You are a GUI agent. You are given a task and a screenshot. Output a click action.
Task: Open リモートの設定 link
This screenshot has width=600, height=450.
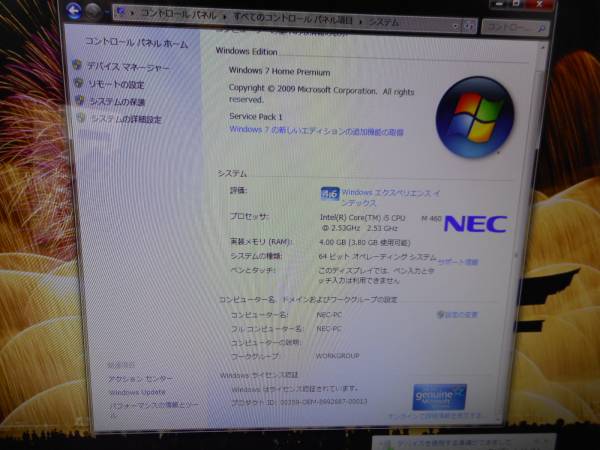116,85
